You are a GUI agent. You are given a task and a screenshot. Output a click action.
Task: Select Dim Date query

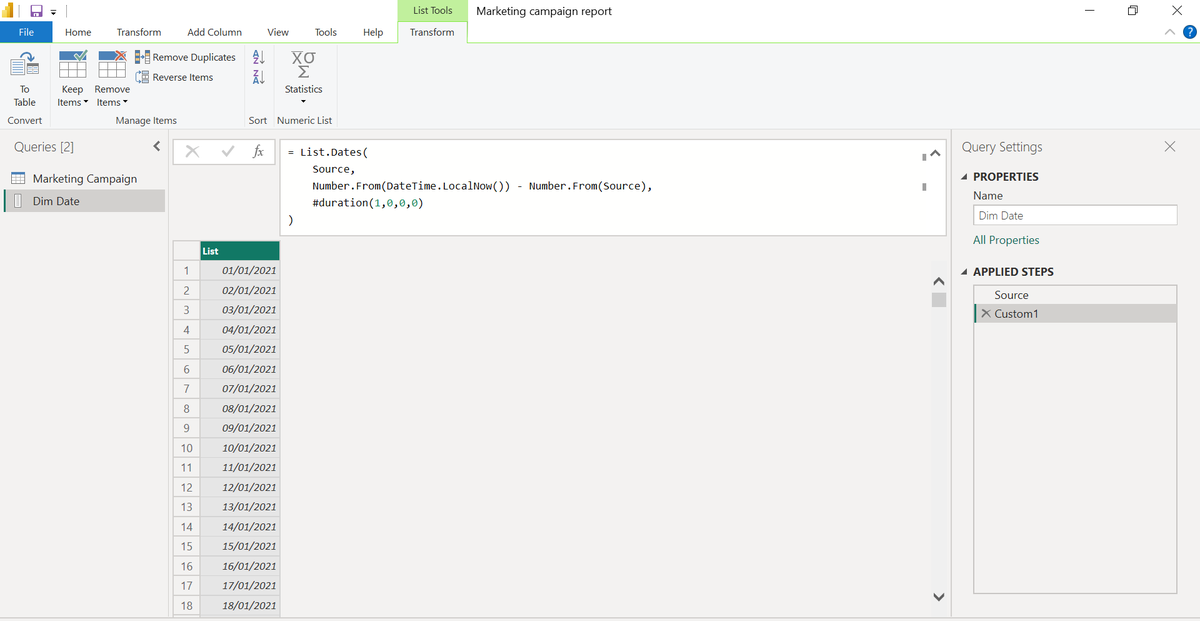click(84, 201)
